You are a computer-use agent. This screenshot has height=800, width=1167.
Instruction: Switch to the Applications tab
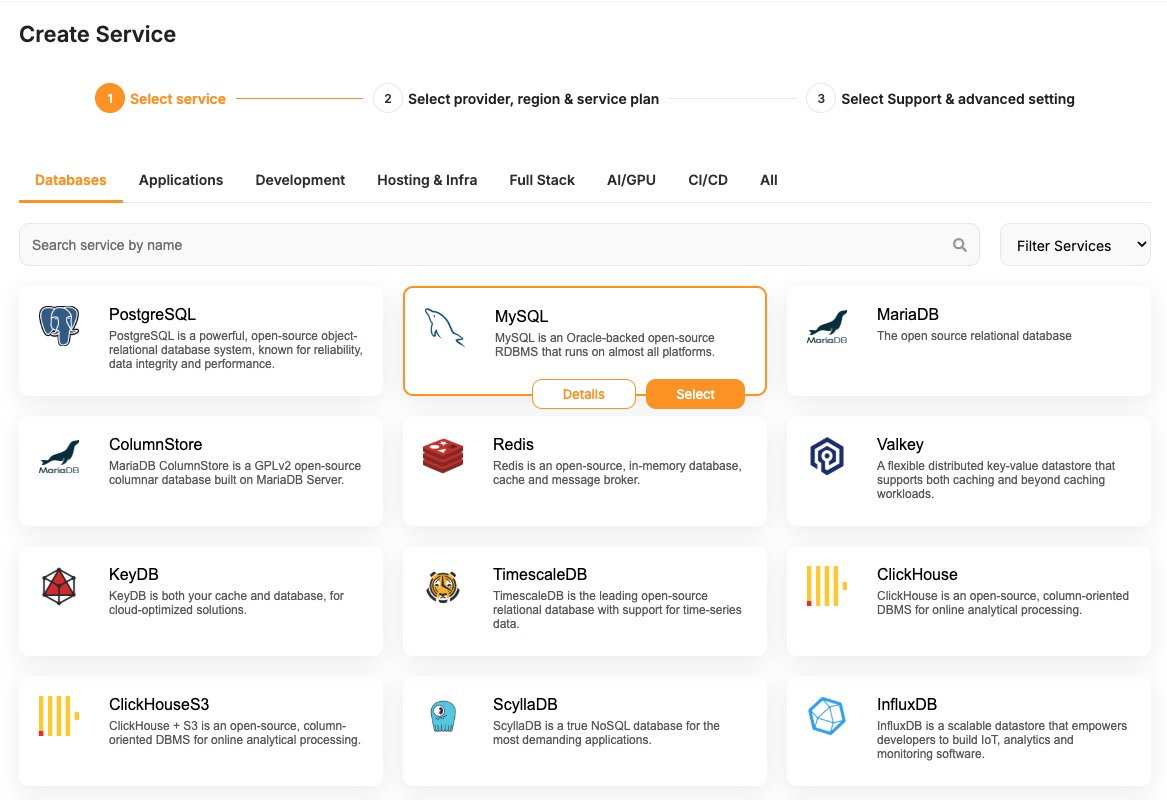point(181,180)
